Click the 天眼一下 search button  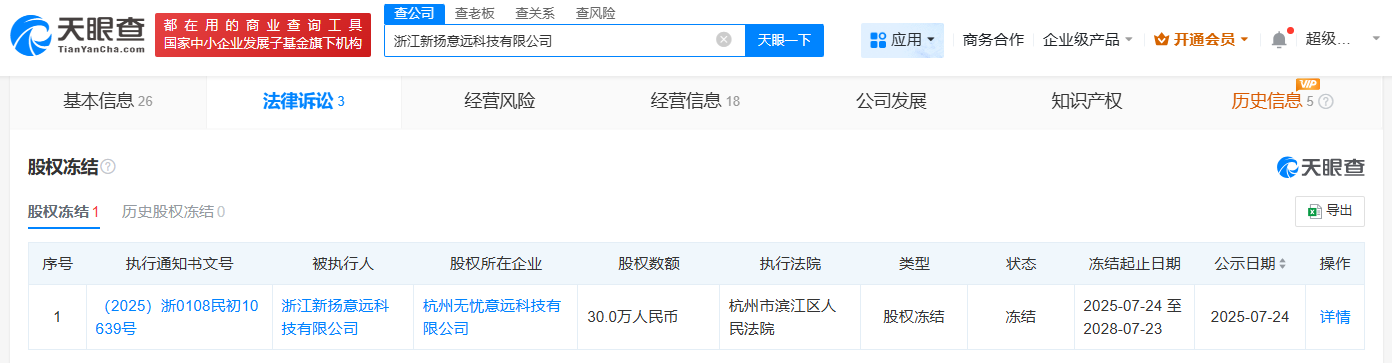tap(785, 41)
